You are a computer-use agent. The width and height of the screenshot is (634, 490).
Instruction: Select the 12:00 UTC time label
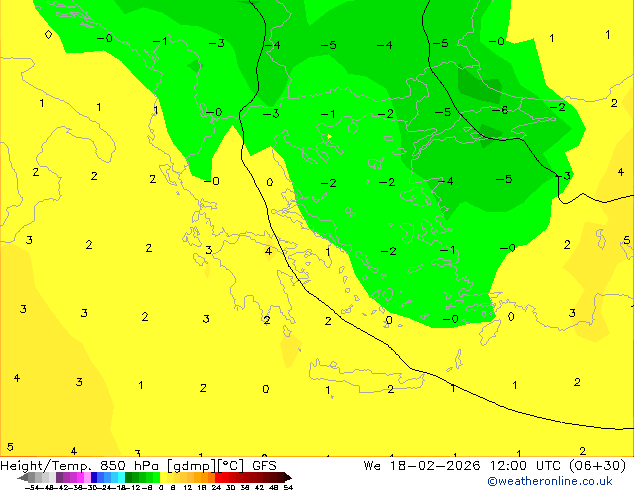[528, 466]
